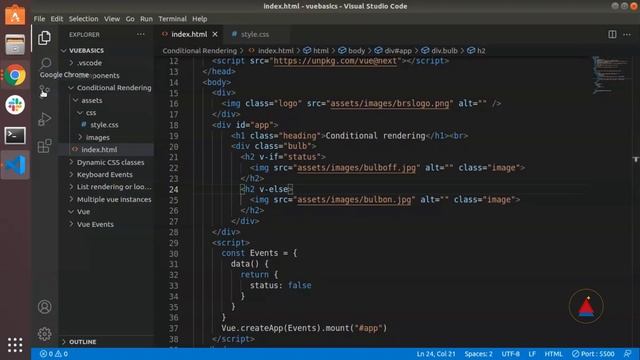Open the Search view in activity bar
This screenshot has height=360, width=640.
coord(45,63)
